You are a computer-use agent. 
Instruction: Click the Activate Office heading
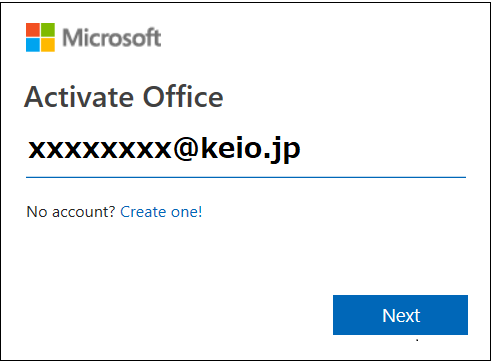(124, 97)
